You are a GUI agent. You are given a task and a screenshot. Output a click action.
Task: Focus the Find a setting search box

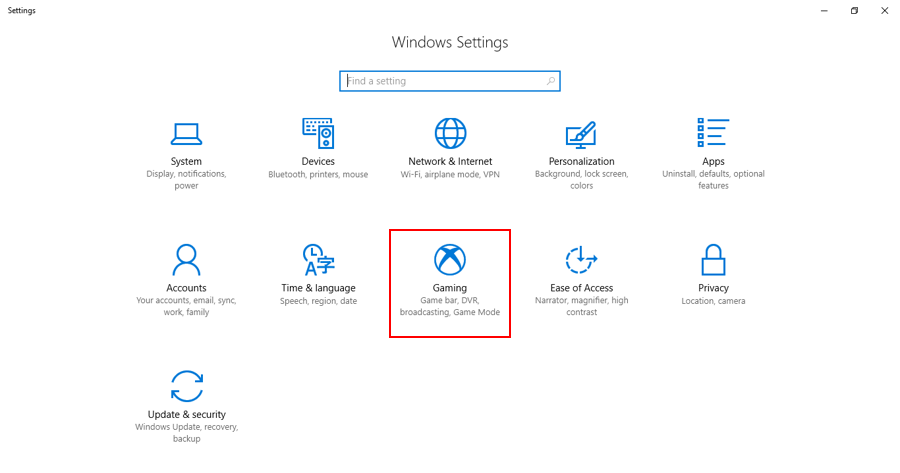450,81
